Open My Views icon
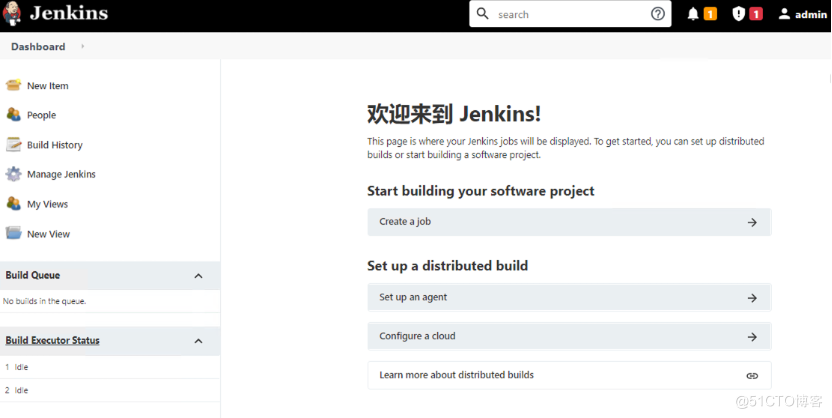This screenshot has width=832, height=418. (13, 204)
